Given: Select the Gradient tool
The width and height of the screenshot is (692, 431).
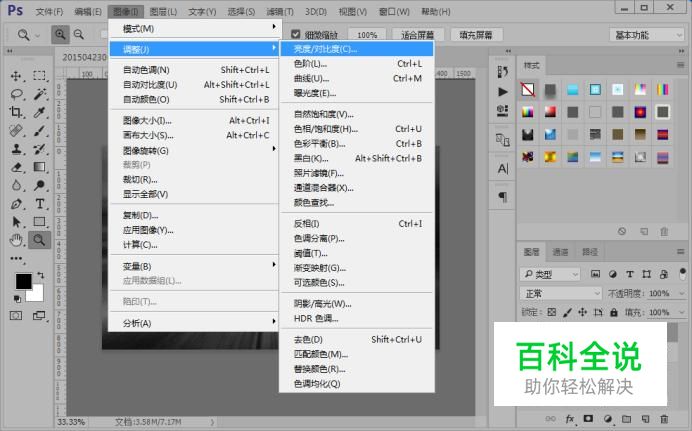Looking at the screenshot, I should click(x=39, y=167).
